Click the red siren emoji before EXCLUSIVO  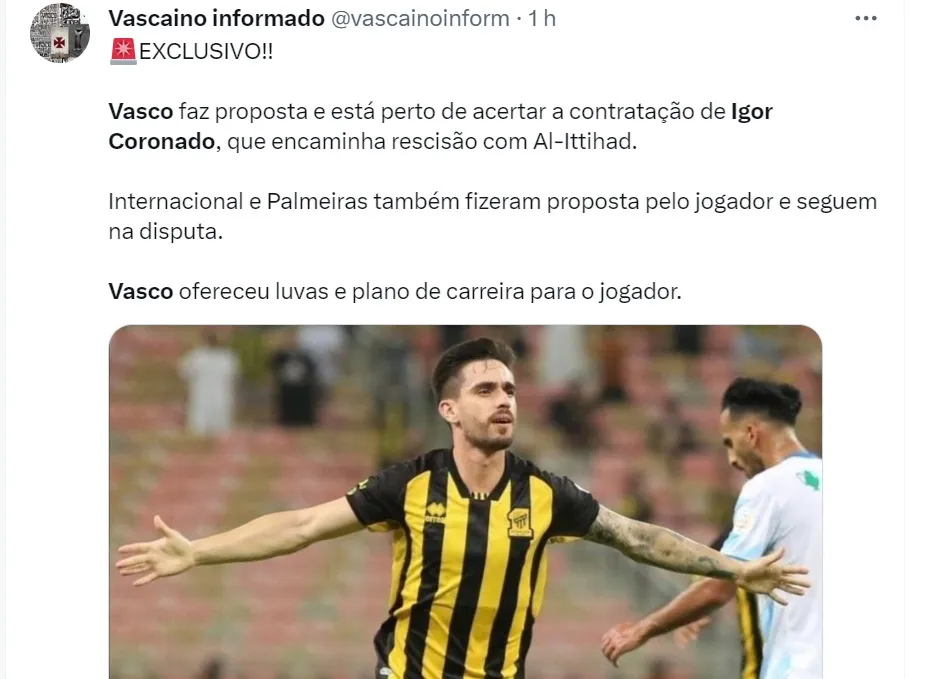tap(123, 51)
